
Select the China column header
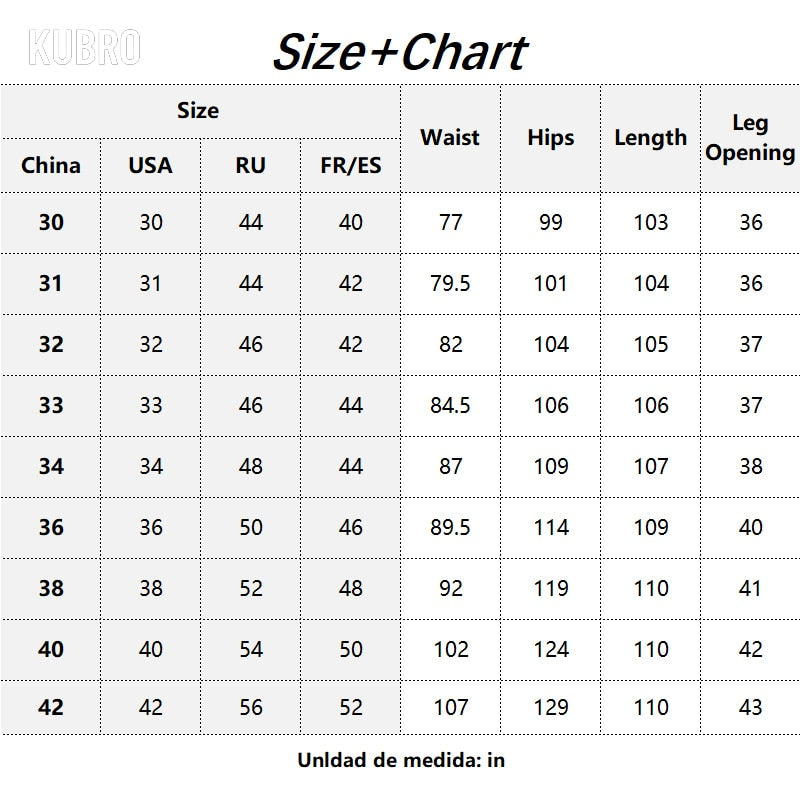[x=51, y=165]
